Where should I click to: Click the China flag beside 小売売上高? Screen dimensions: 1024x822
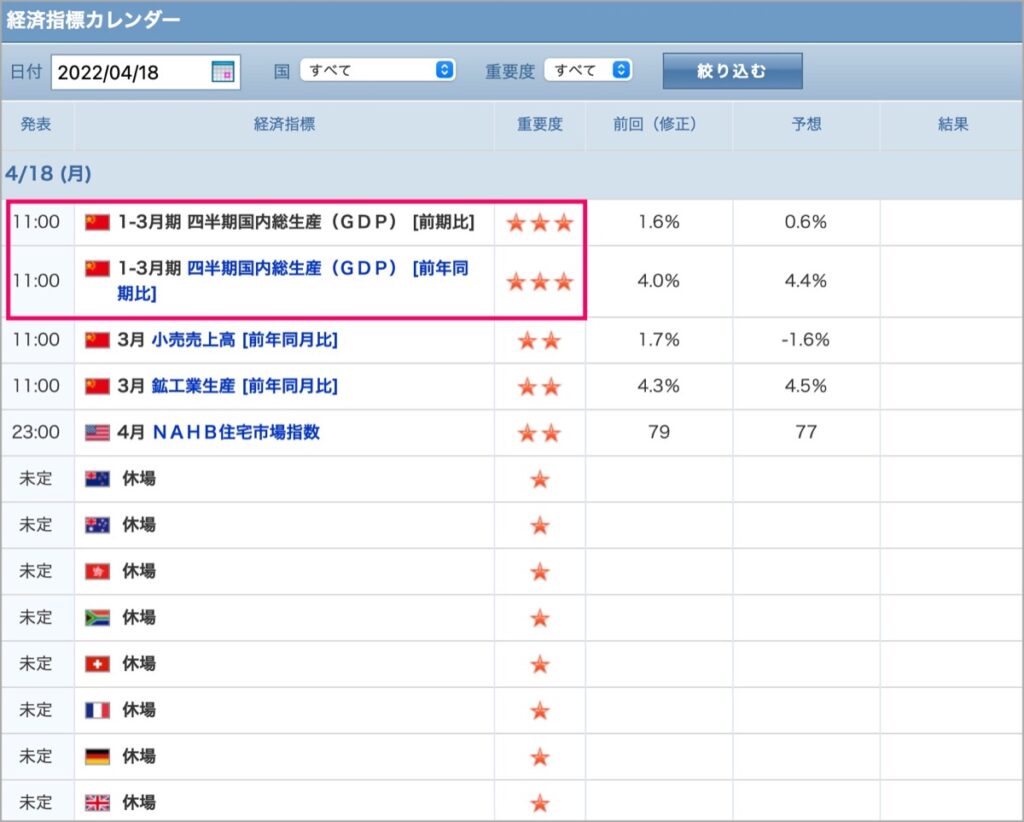97,340
